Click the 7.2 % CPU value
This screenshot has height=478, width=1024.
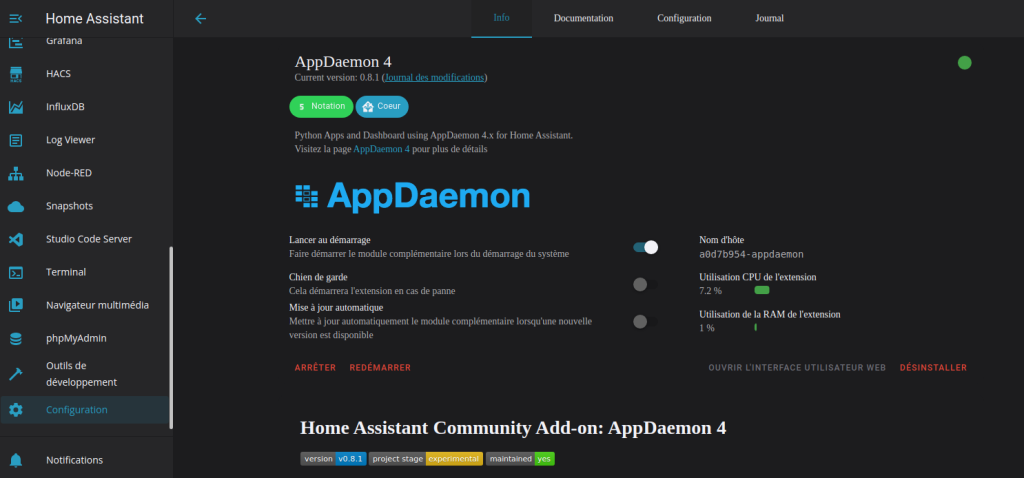coord(711,291)
